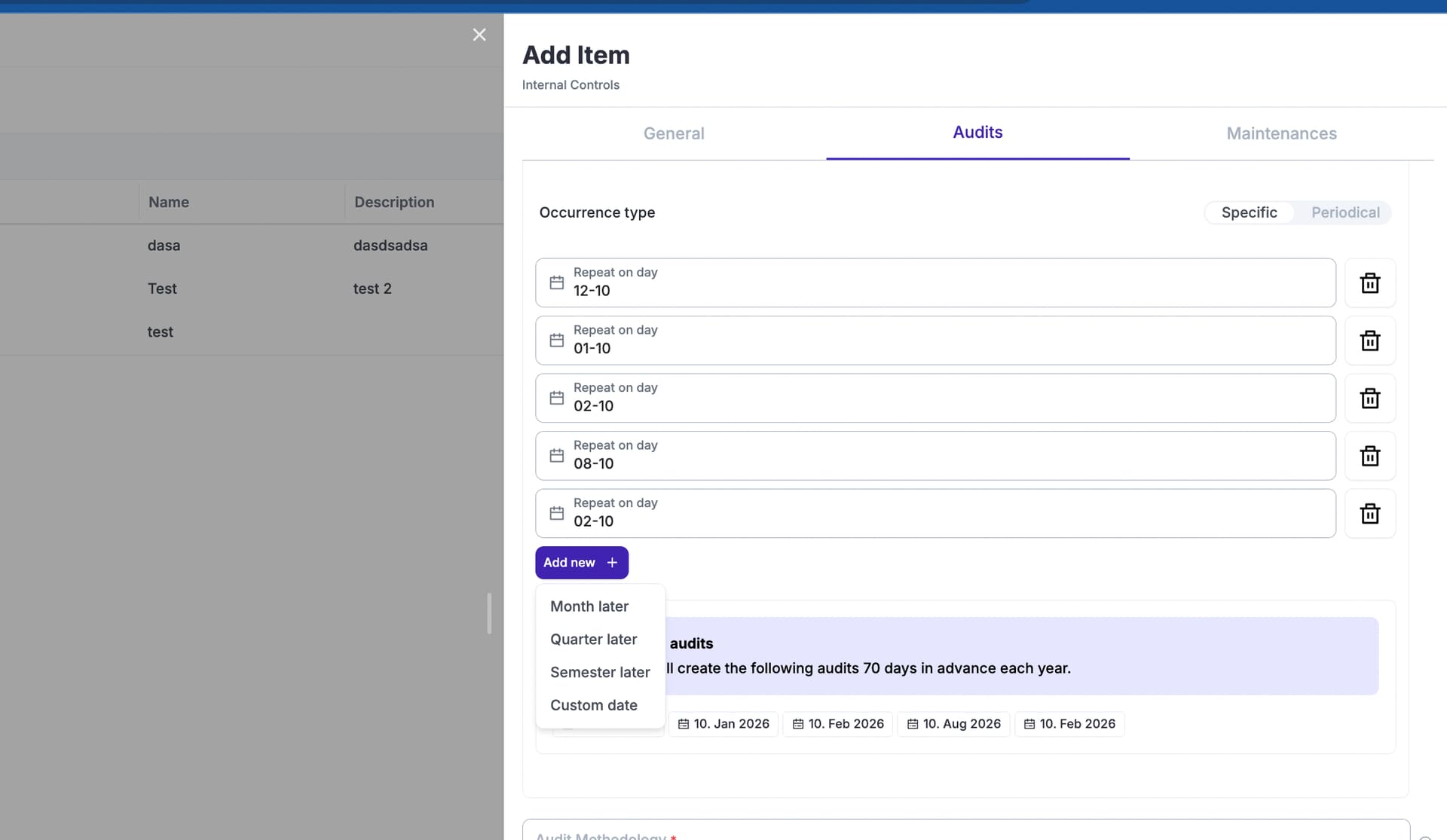
Task: Choose Month later from dropdown
Action: click(x=589, y=606)
